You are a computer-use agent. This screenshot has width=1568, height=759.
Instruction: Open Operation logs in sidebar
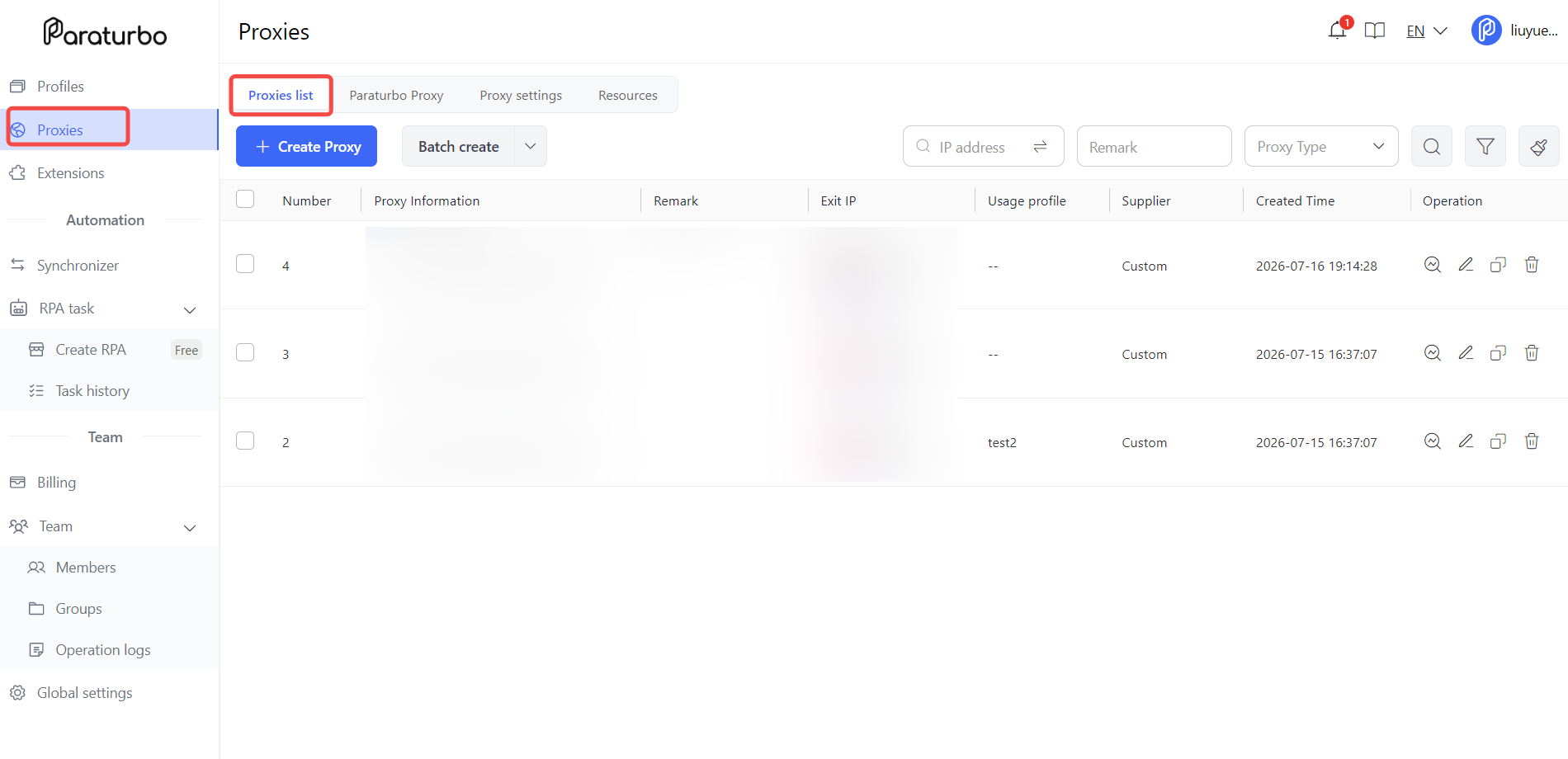[109, 649]
